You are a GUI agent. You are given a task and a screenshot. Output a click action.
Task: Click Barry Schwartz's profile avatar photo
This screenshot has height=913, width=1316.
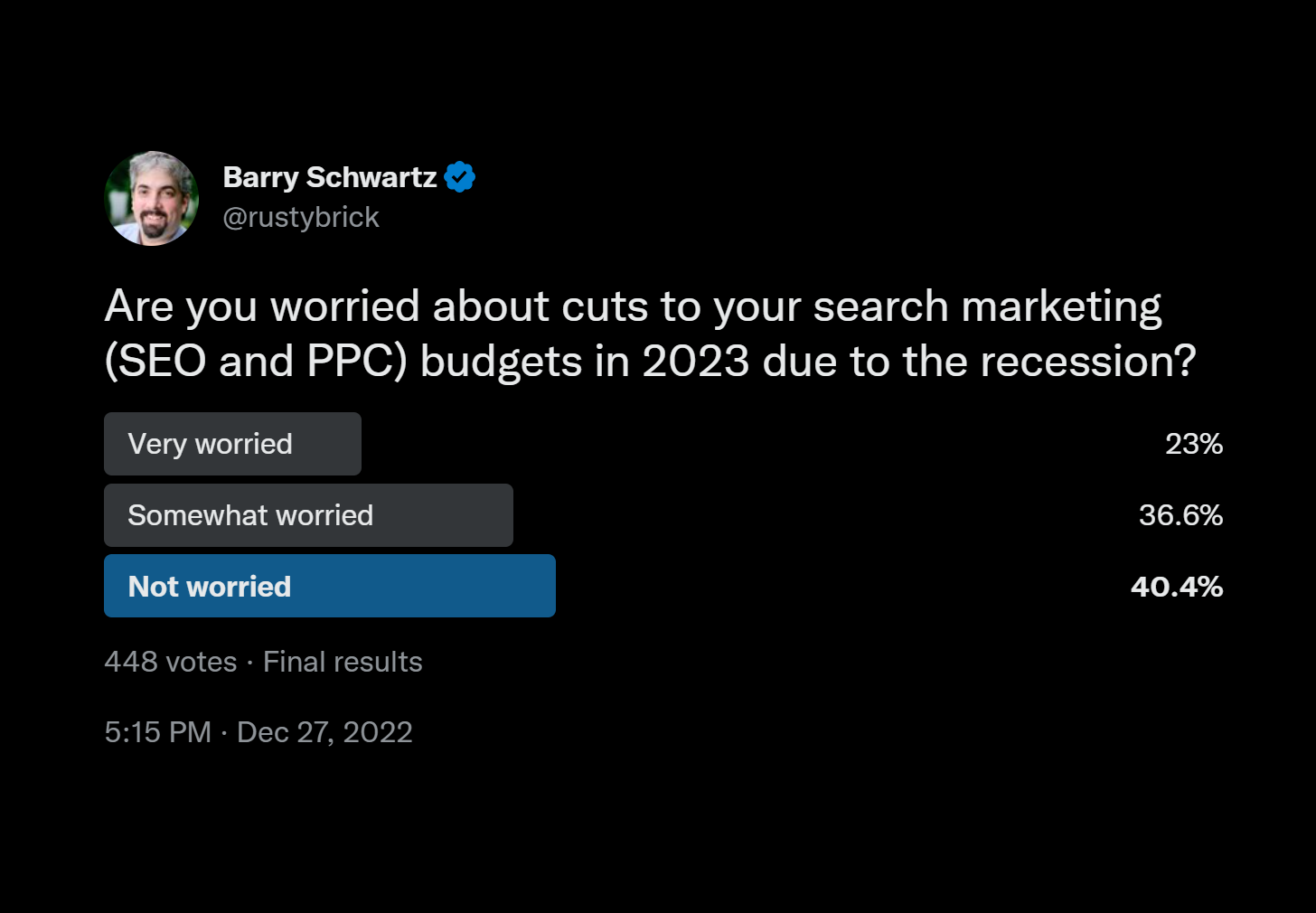tap(152, 198)
